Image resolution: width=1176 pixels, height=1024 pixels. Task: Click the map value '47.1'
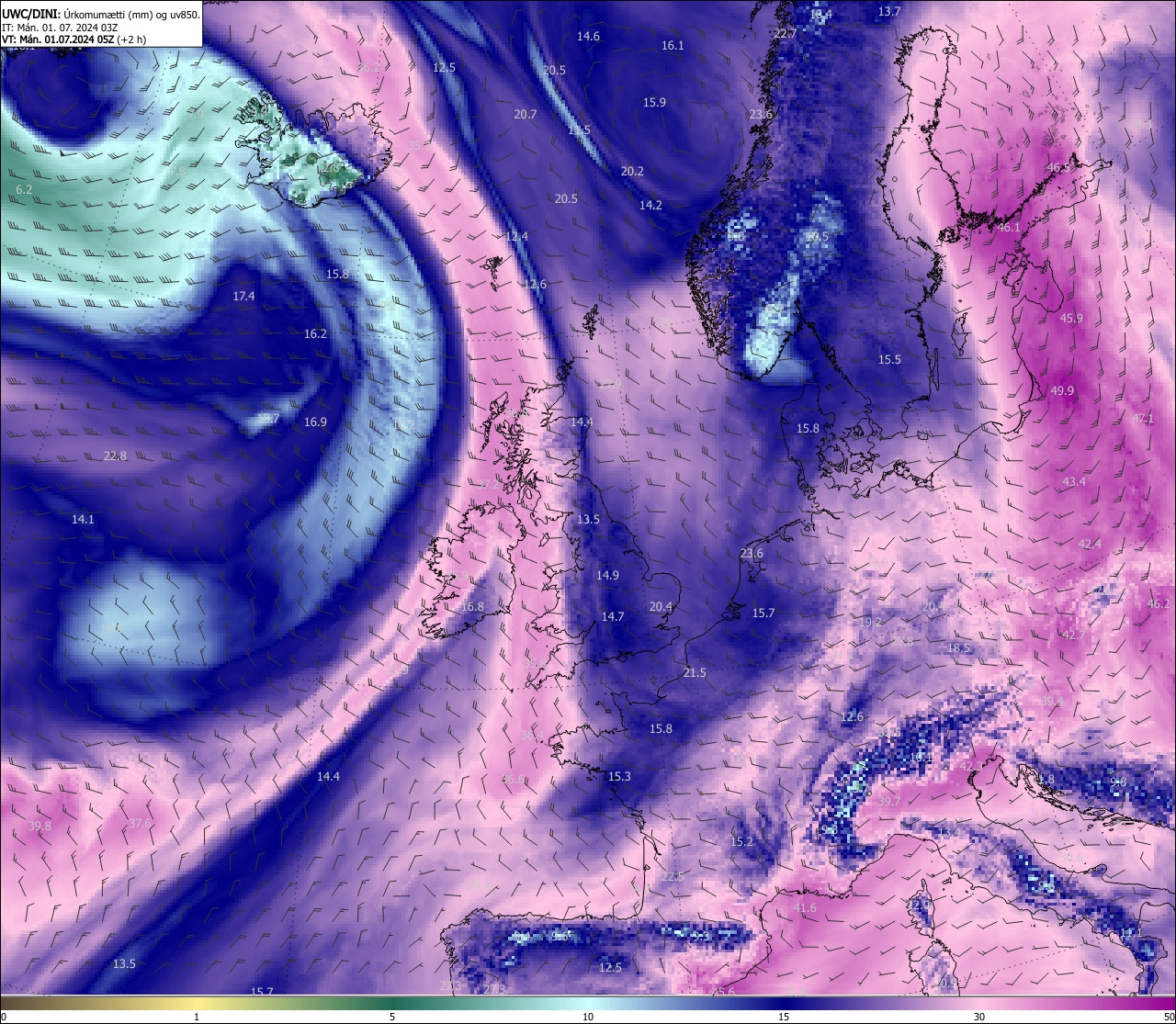[x=1143, y=419]
